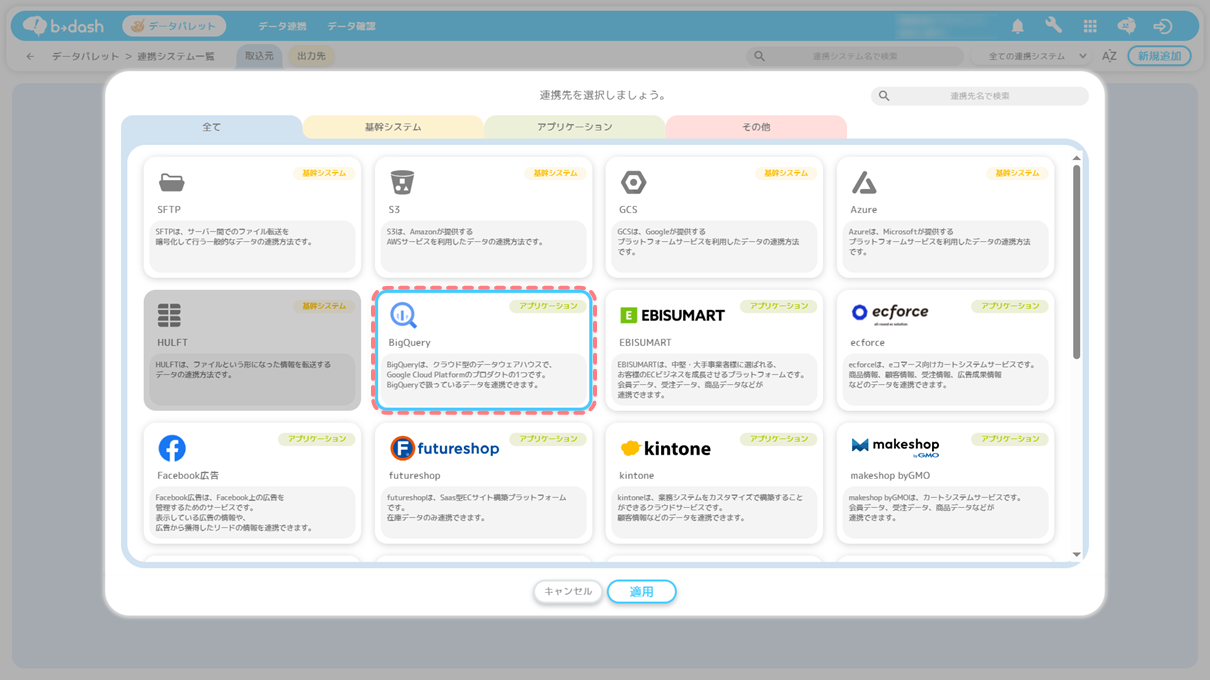The height and width of the screenshot is (680, 1210).
Task: Open the wrench settings tool
Action: click(1054, 26)
